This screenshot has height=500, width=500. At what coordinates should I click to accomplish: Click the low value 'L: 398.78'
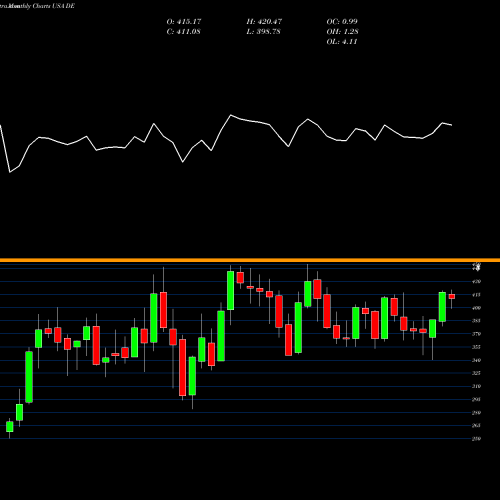pos(263,32)
